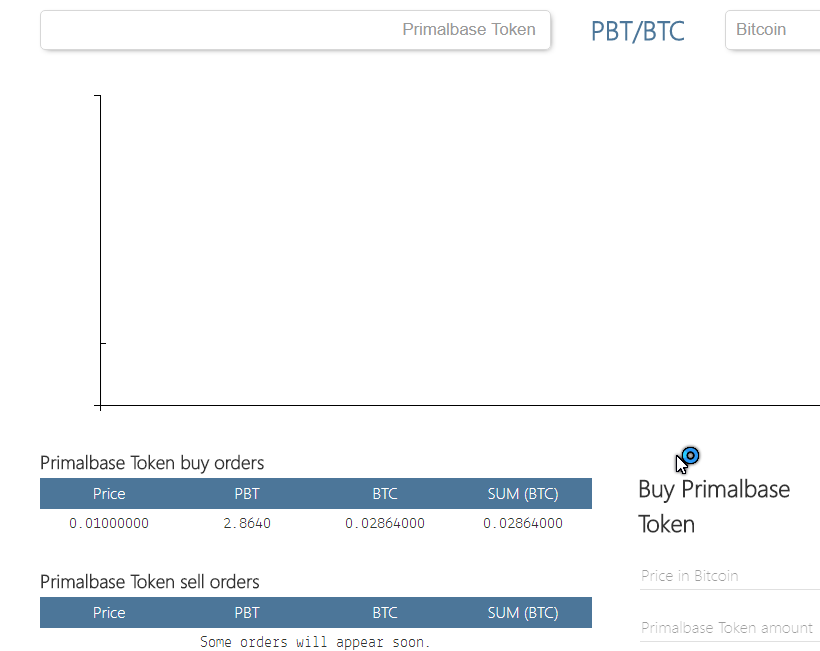The height and width of the screenshot is (651, 820).
Task: Click the PBT header in sell orders table
Action: (x=247, y=612)
